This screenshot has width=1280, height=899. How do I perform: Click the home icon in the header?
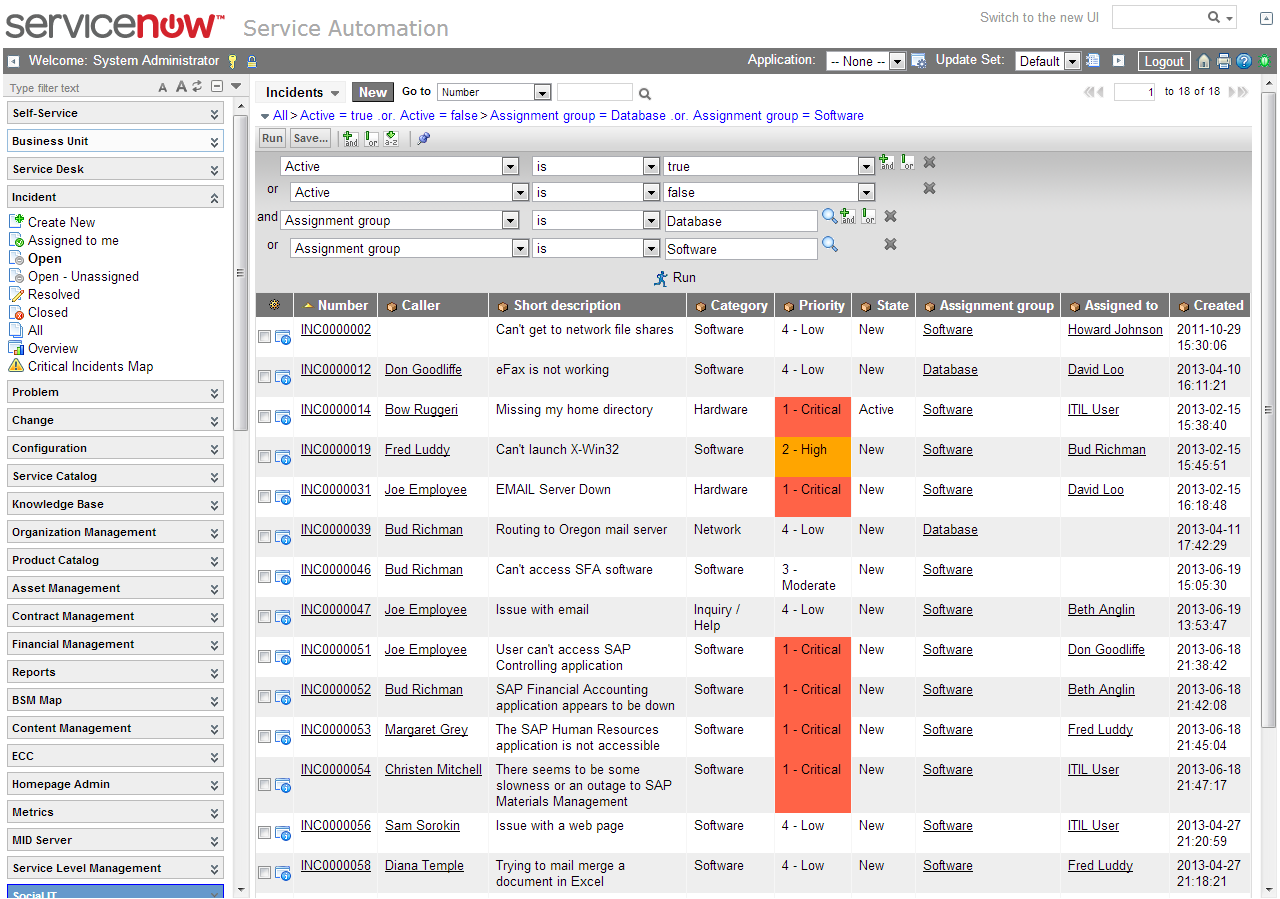pyautogui.click(x=1204, y=61)
